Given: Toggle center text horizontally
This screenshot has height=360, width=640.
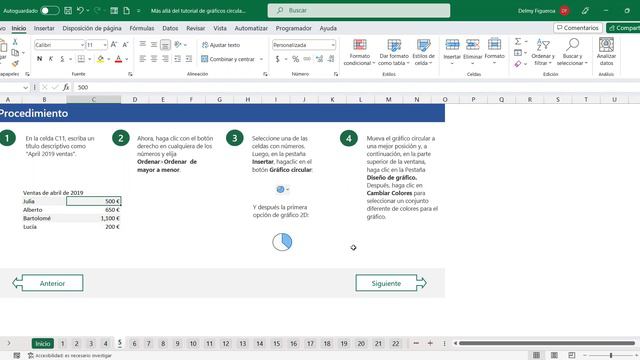Looking at the screenshot, I should tap(154, 59).
